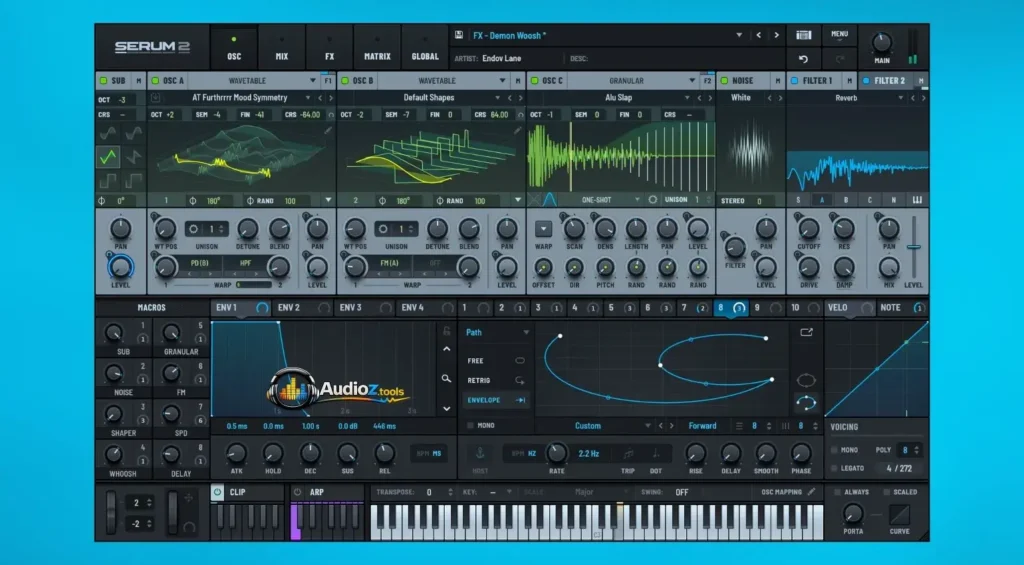Screen dimensions: 1024x565
Task: Toggle the OSC B enable switch
Action: (x=345, y=80)
